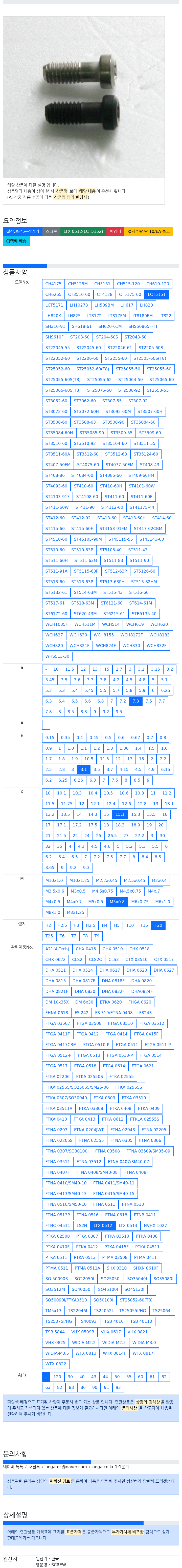Click the green LTX 0512(LCT5152) tag

[83, 231]
